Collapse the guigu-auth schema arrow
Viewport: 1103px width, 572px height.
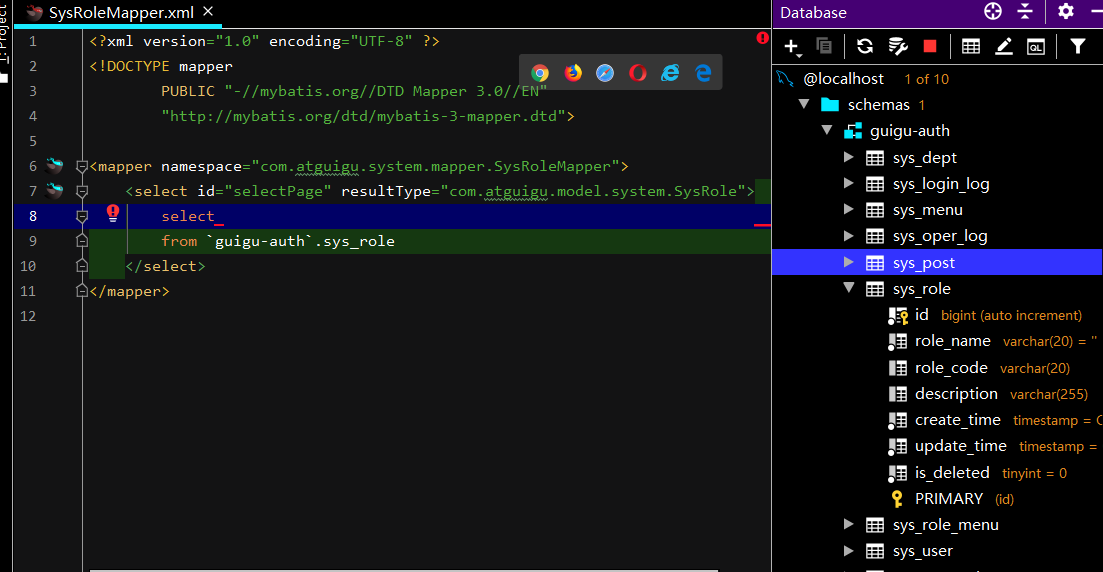pyautogui.click(x=827, y=130)
